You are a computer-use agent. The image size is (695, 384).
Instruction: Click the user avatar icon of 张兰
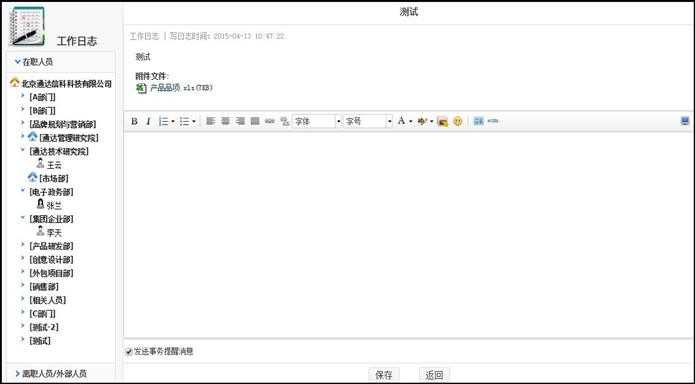pyautogui.click(x=40, y=204)
